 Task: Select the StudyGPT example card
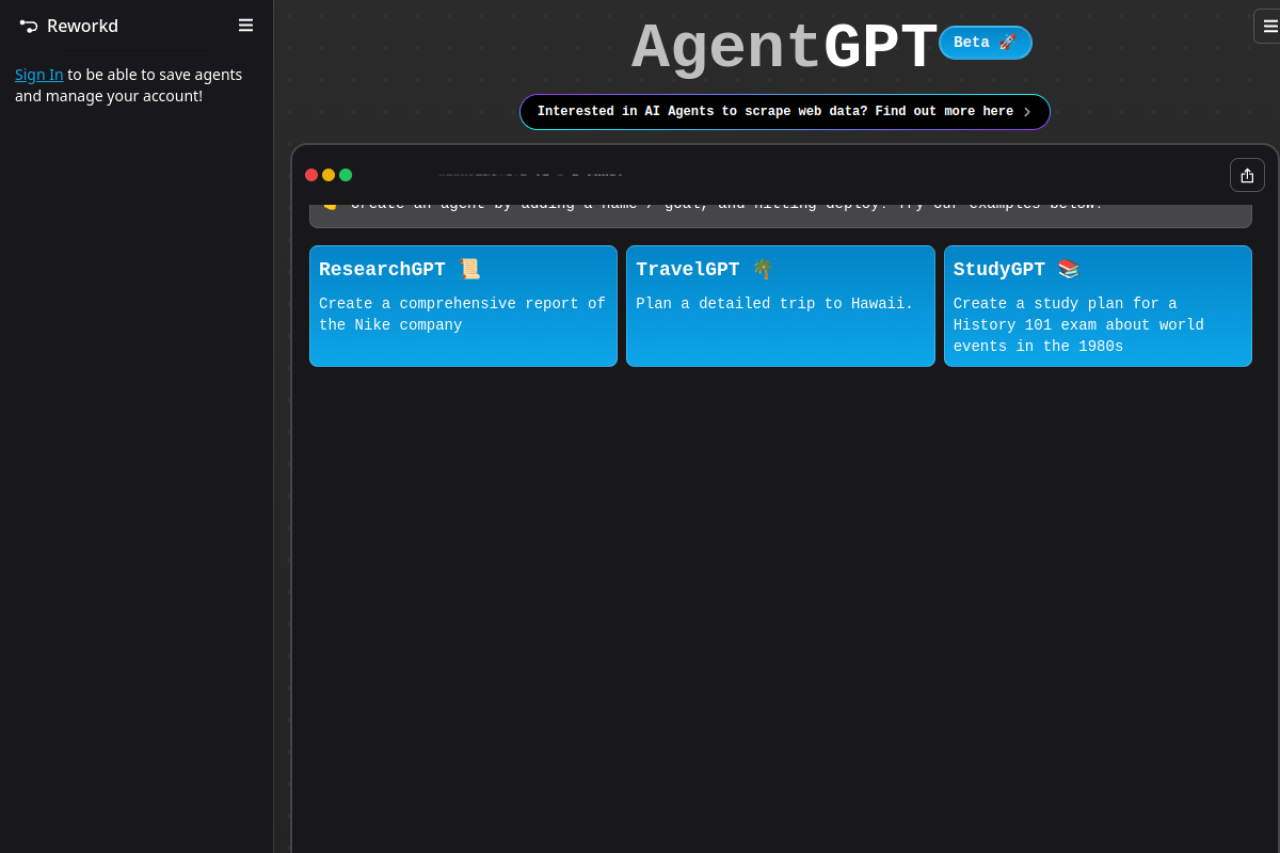(1098, 306)
